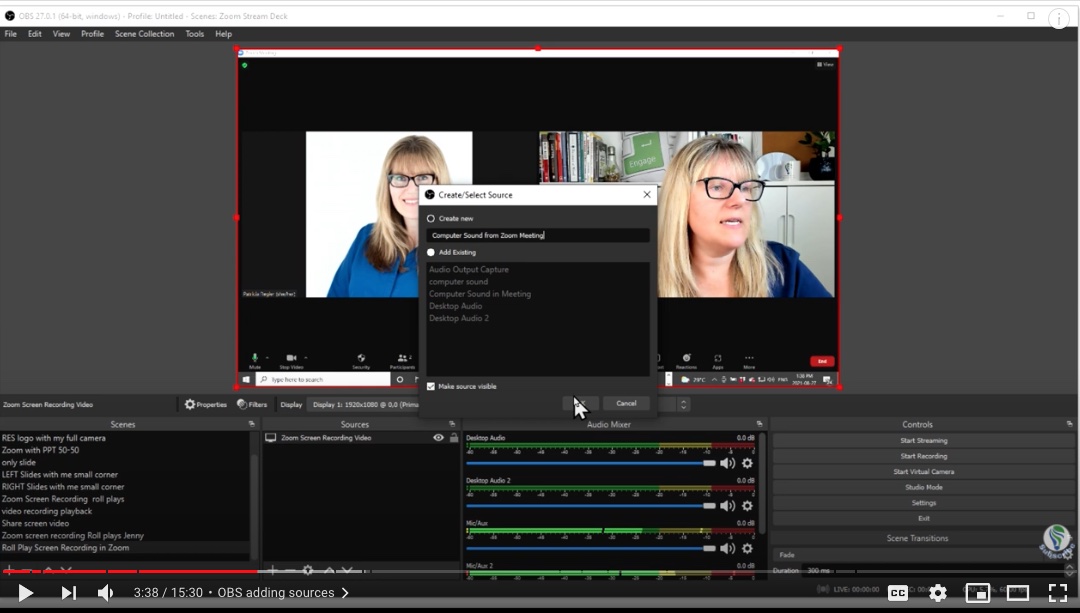The image size is (1080, 613).
Task: Open the Tools menu
Action: coord(194,34)
